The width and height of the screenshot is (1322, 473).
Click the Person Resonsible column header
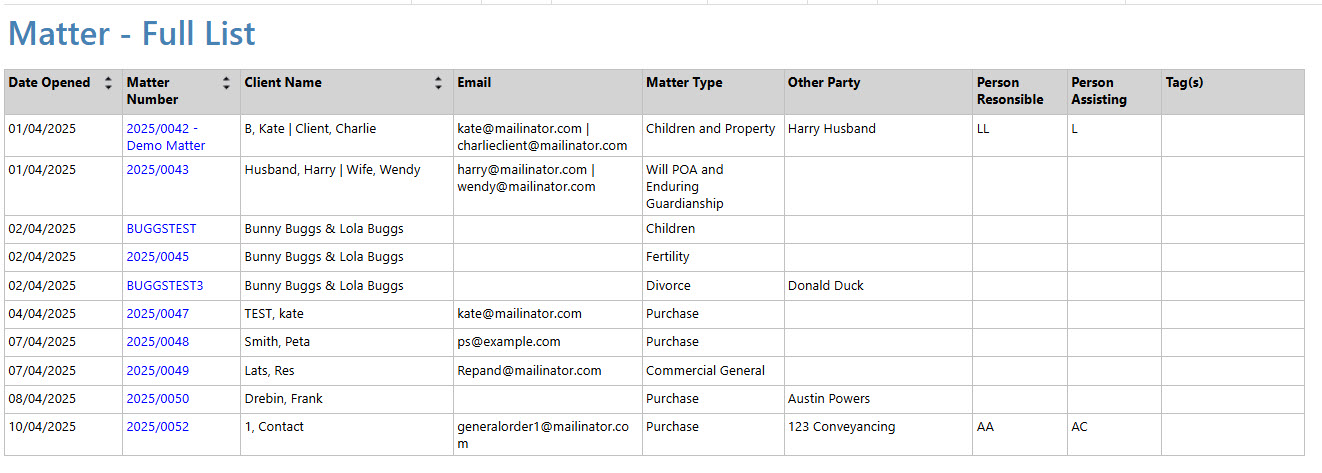pyautogui.click(x=1020, y=92)
